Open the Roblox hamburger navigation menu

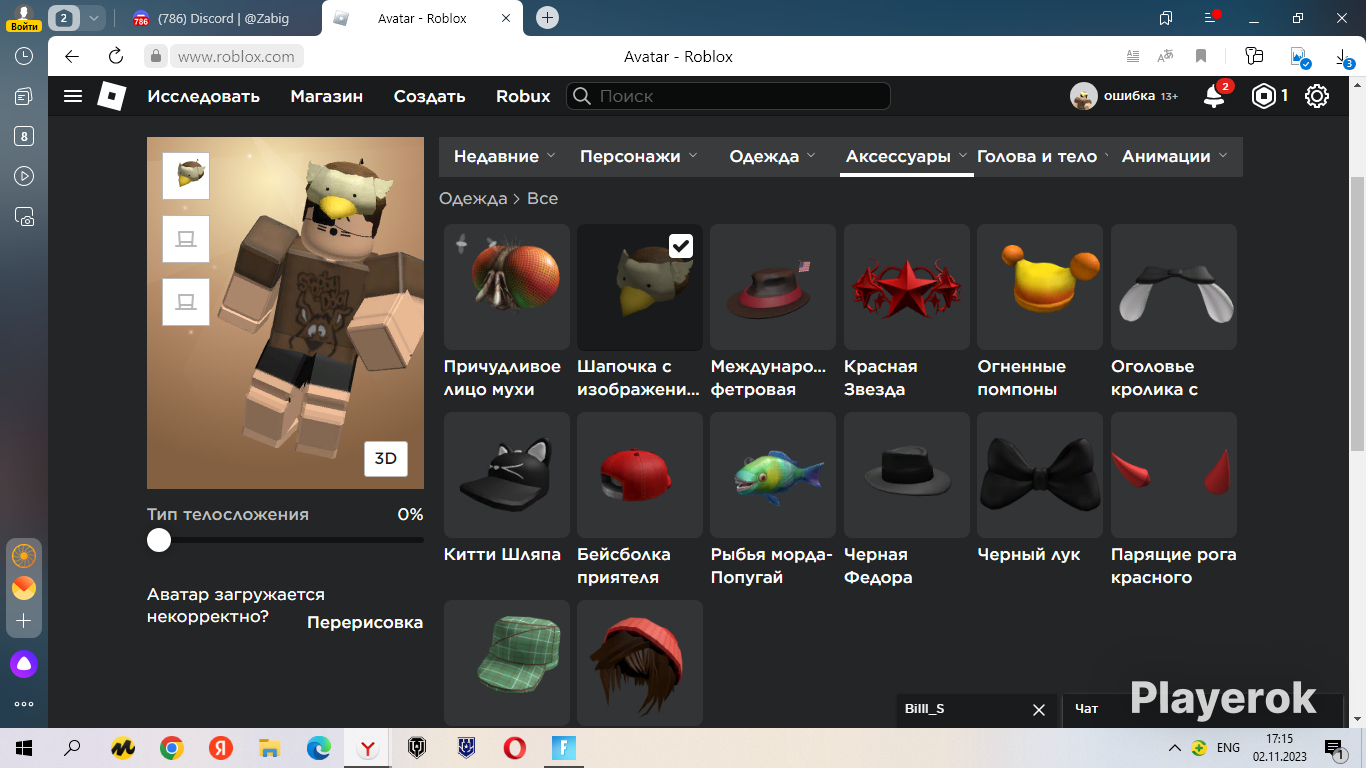click(x=73, y=96)
